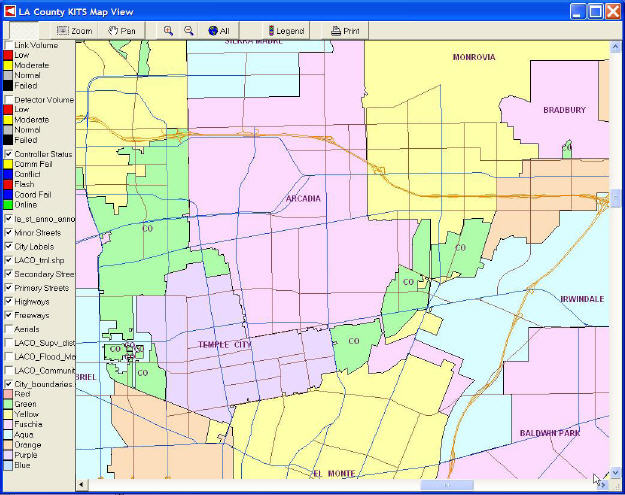This screenshot has height=495, width=625.
Task: Click the green Online status swatch
Action: point(8,205)
